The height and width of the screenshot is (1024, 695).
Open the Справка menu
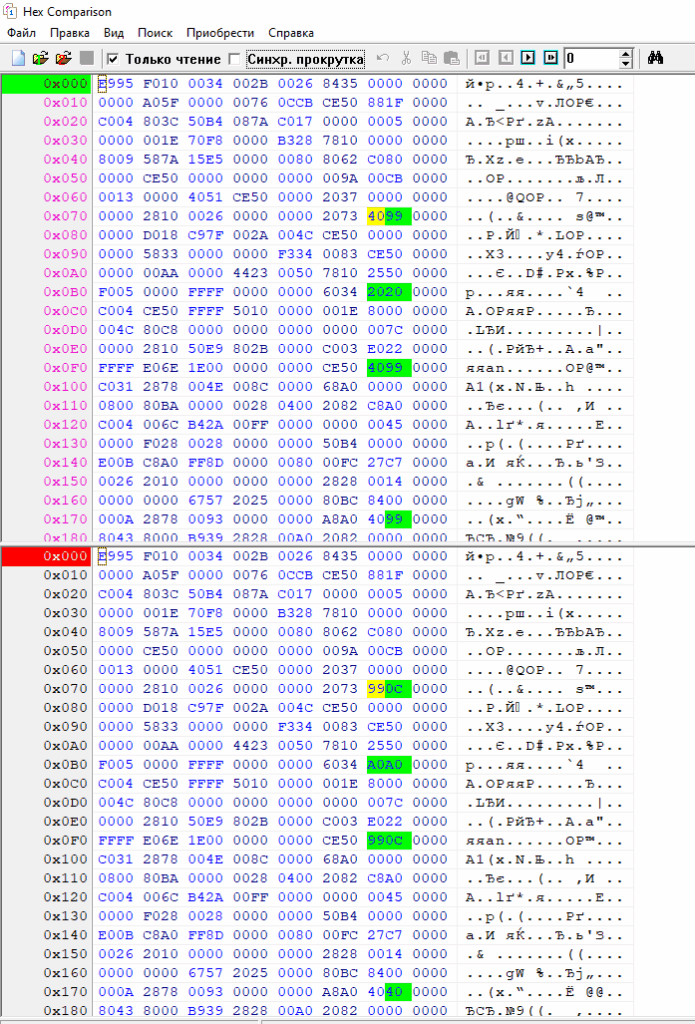coord(290,33)
